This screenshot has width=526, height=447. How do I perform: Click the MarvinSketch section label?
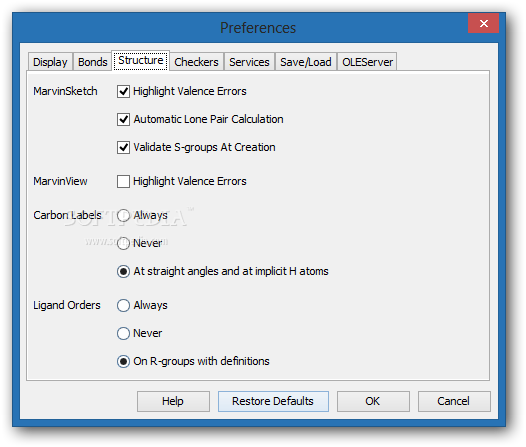(x=65, y=91)
